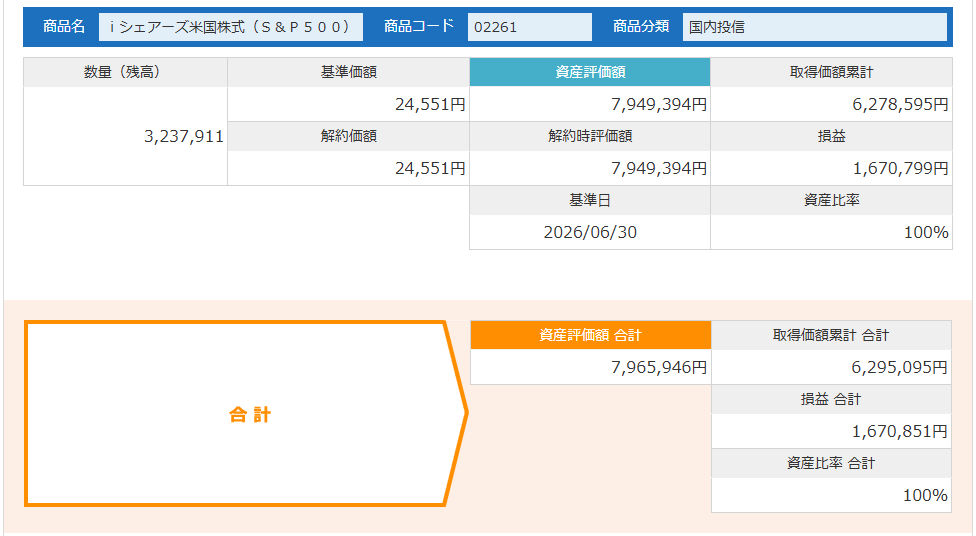Click the 基準日 header

click(x=590, y=200)
